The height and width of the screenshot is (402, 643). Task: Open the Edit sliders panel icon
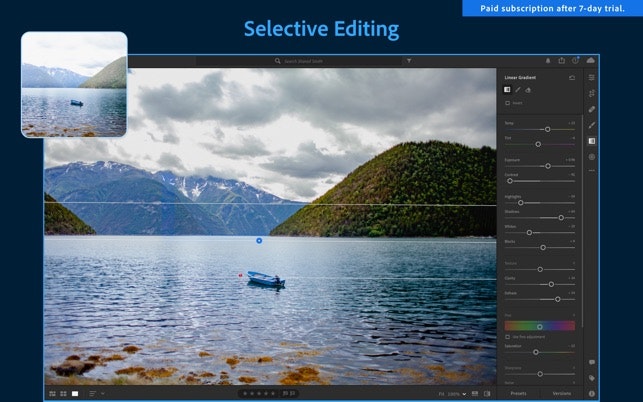[x=591, y=78]
